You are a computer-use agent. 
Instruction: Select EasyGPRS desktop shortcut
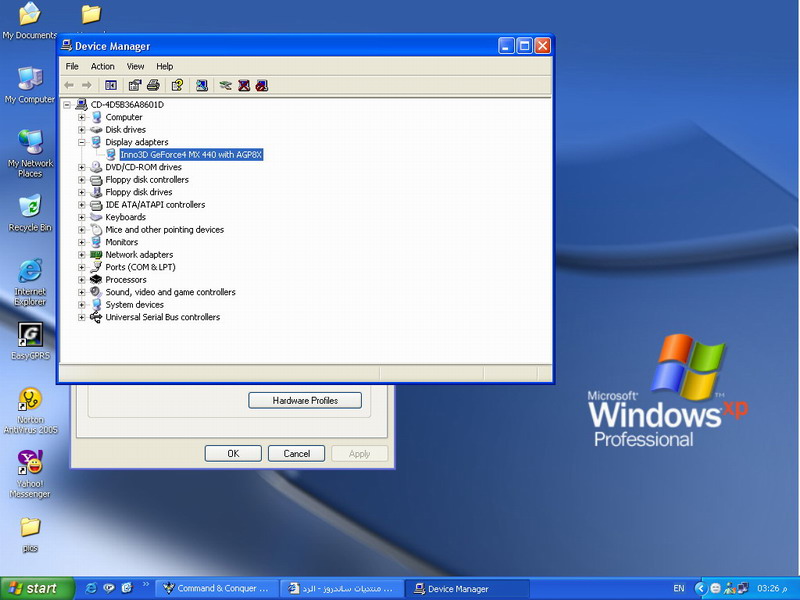[x=31, y=341]
